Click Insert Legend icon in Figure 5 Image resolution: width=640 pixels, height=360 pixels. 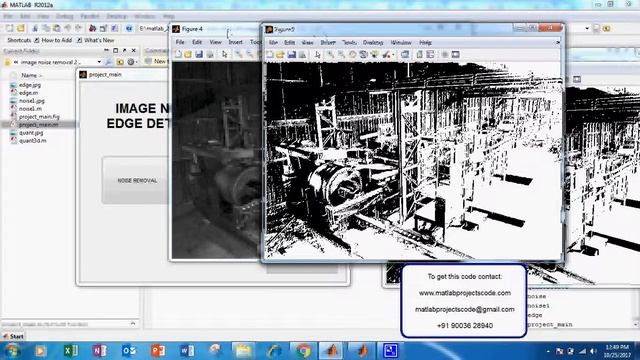[x=430, y=54]
